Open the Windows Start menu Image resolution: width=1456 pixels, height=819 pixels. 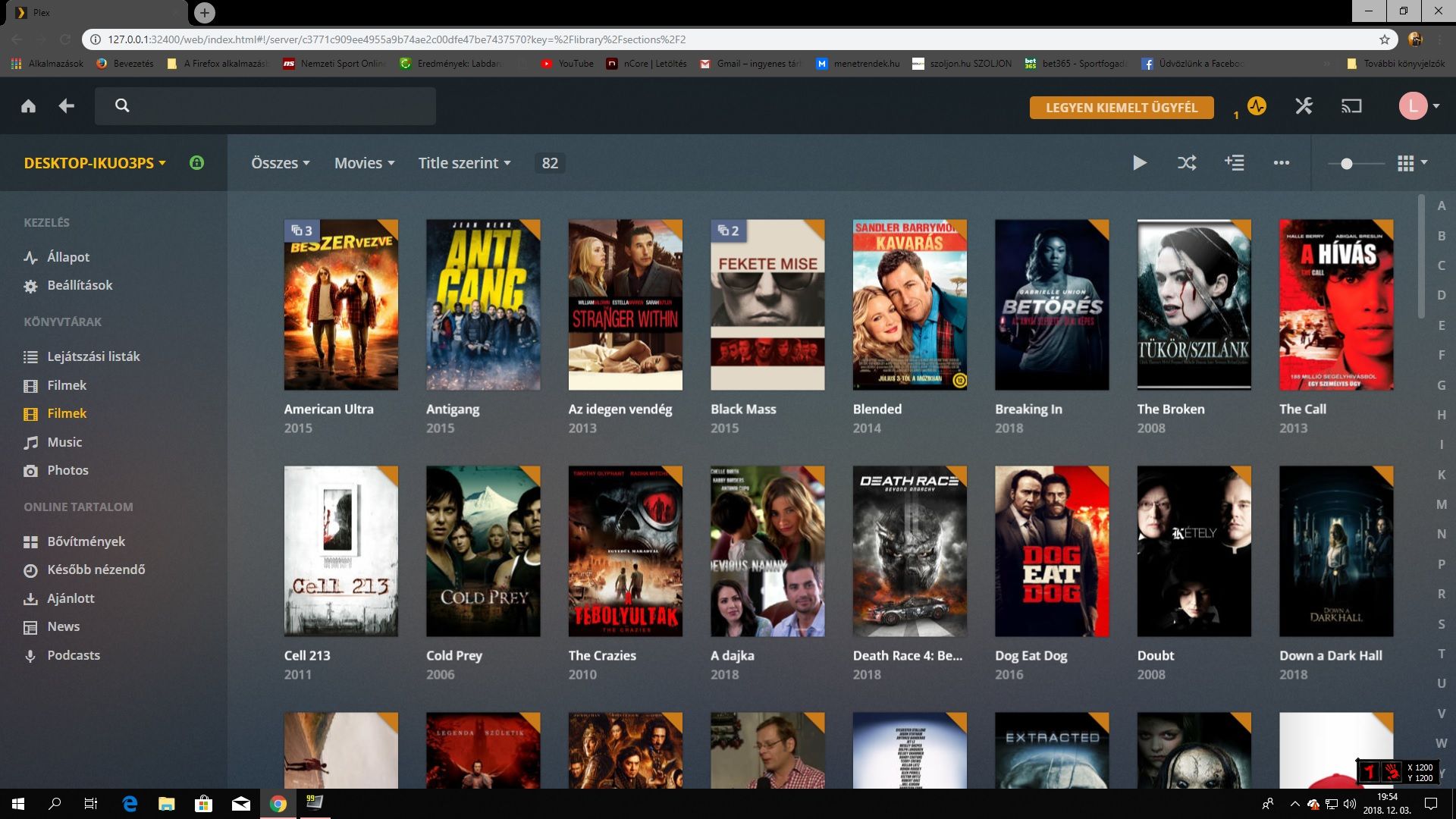[18, 804]
